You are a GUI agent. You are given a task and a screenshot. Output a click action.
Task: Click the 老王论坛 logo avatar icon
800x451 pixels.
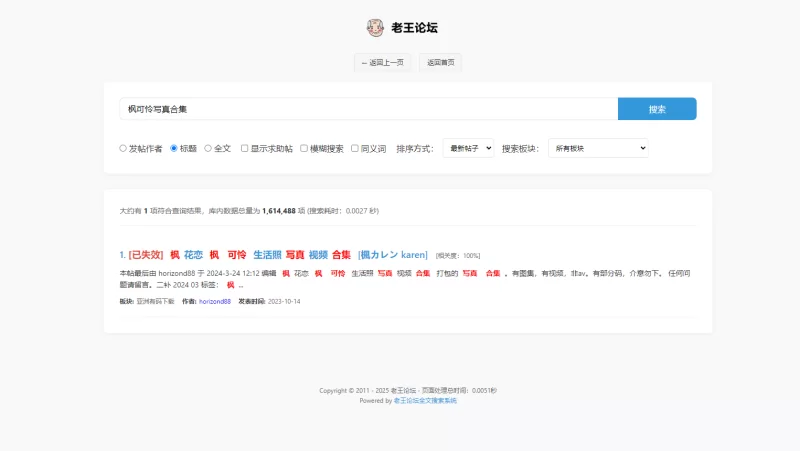[x=375, y=27]
